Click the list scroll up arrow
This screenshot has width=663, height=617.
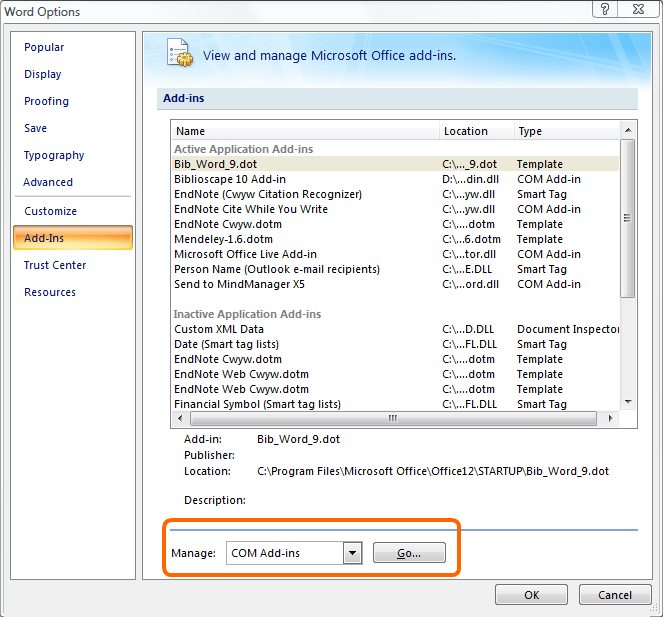(x=628, y=130)
